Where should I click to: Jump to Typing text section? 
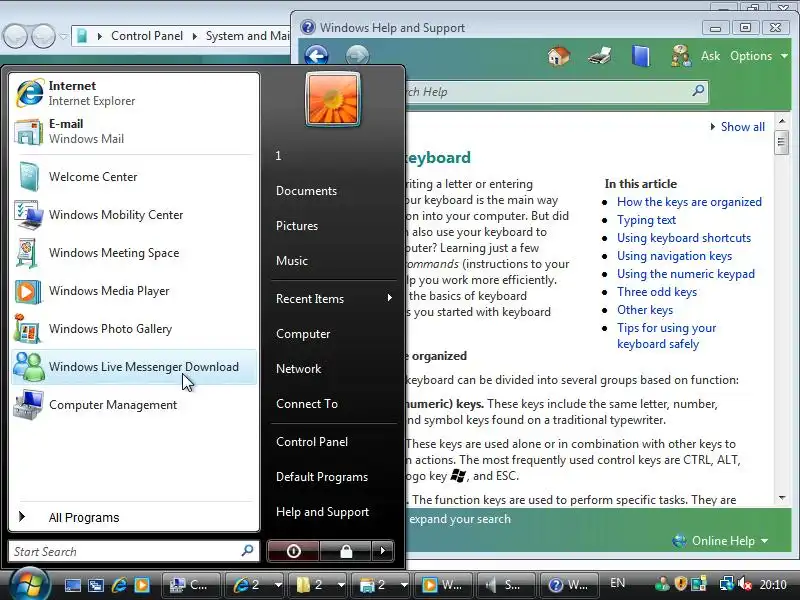coord(646,220)
